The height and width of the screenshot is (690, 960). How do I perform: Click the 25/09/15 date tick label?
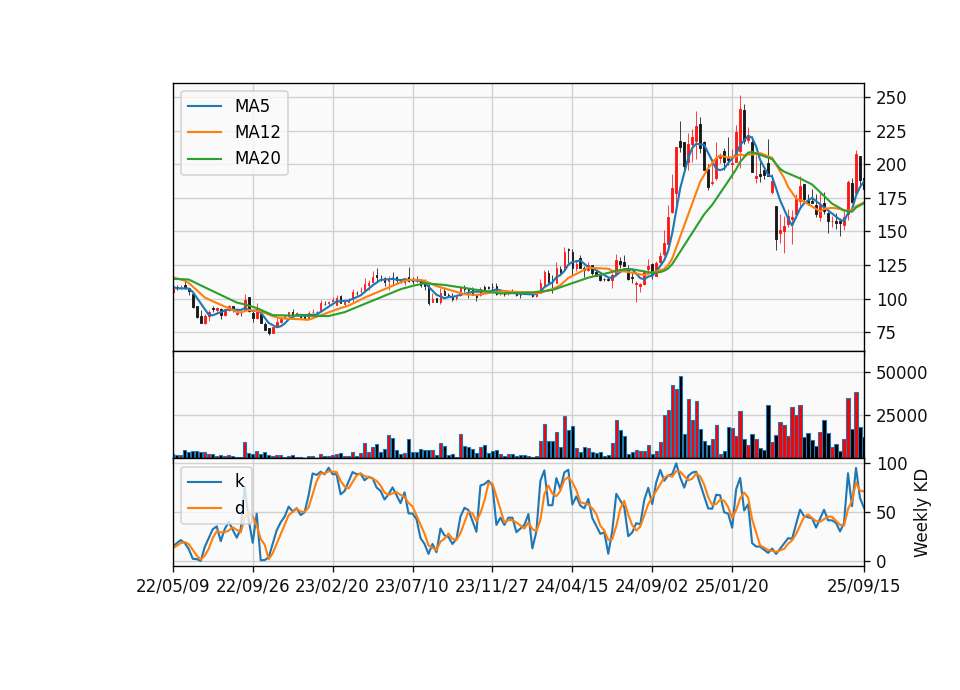(864, 586)
